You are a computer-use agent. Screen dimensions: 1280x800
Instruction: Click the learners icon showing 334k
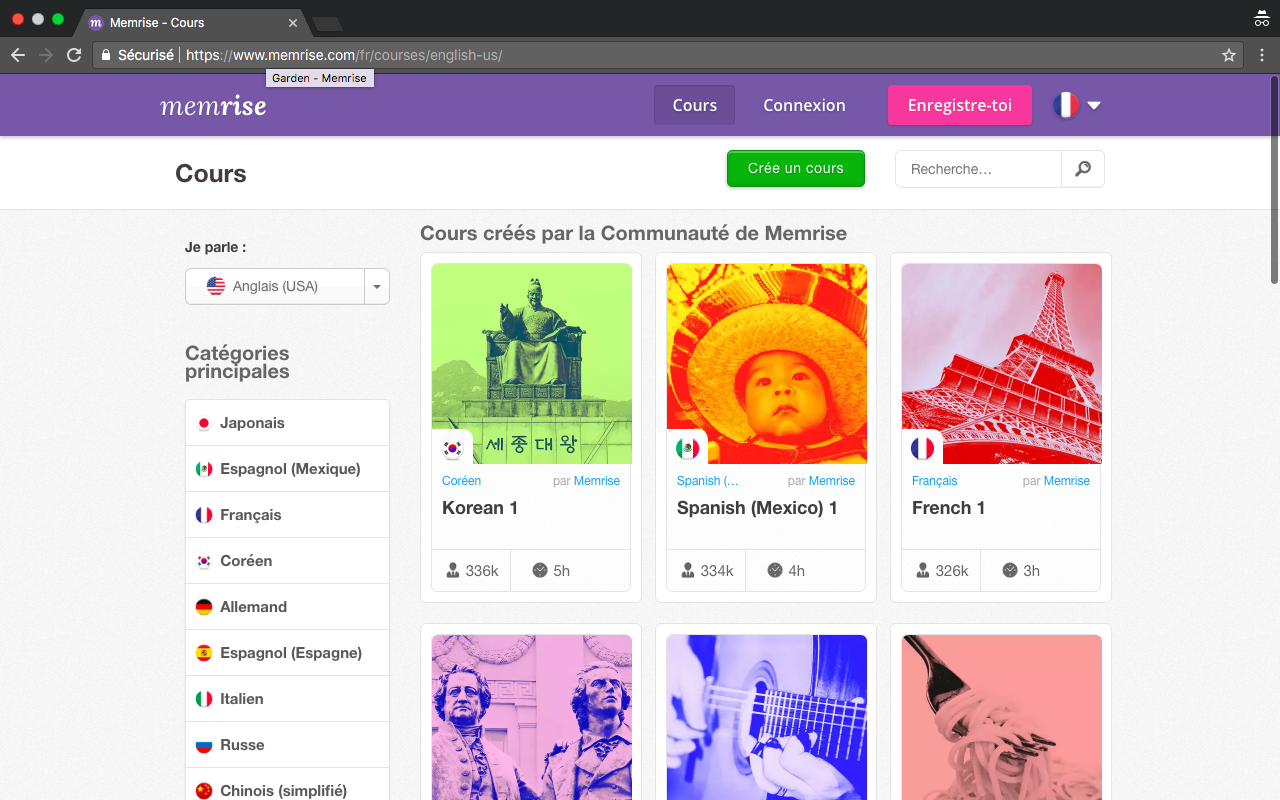click(x=688, y=570)
